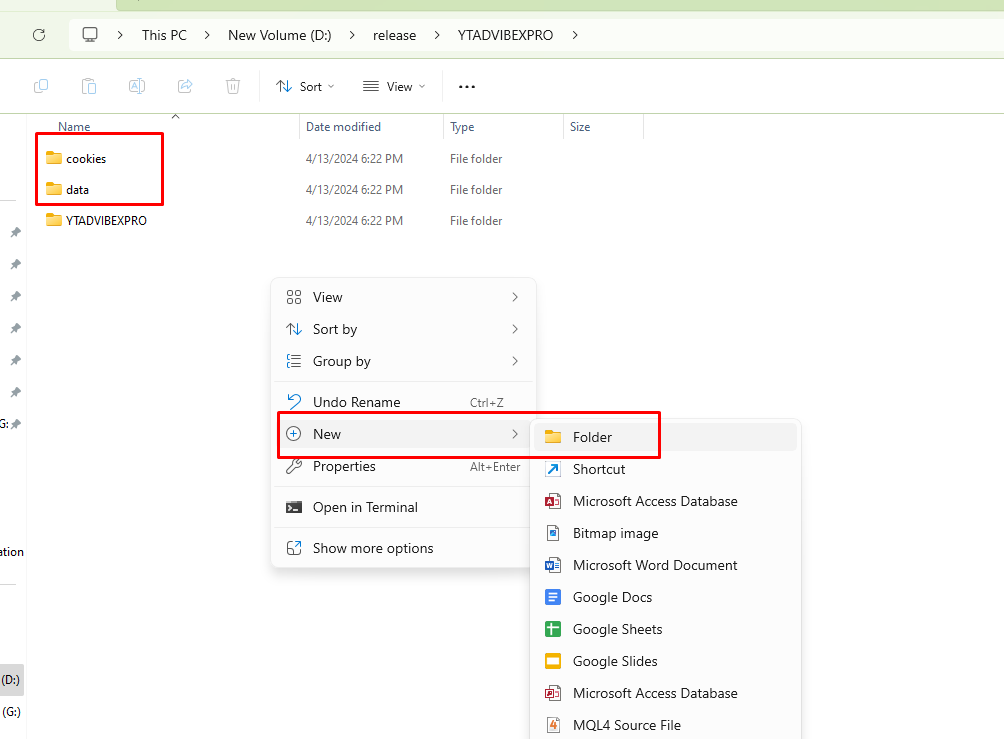Open the See more three-dots menu
Image resolution: width=1004 pixels, height=739 pixels.
coord(467,86)
